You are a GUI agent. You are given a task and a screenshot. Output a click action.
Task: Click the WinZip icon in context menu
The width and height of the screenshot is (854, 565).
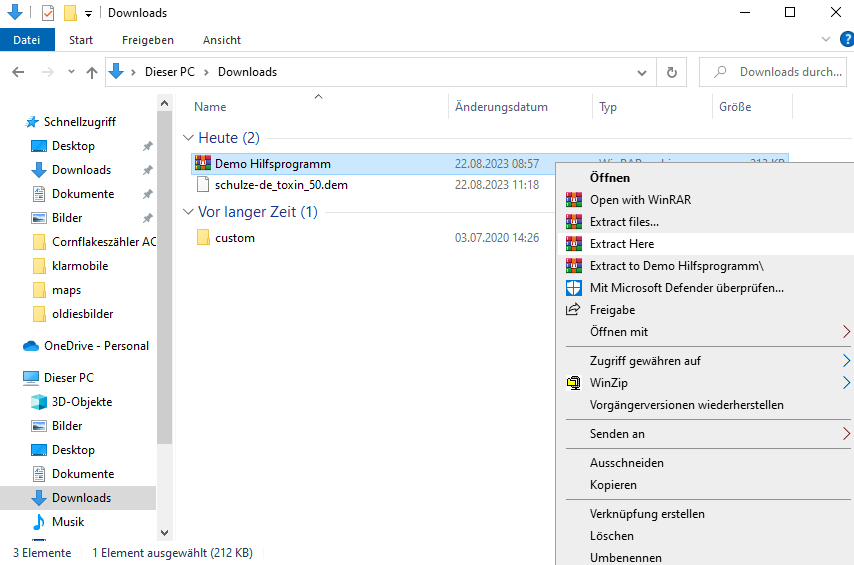[573, 383]
